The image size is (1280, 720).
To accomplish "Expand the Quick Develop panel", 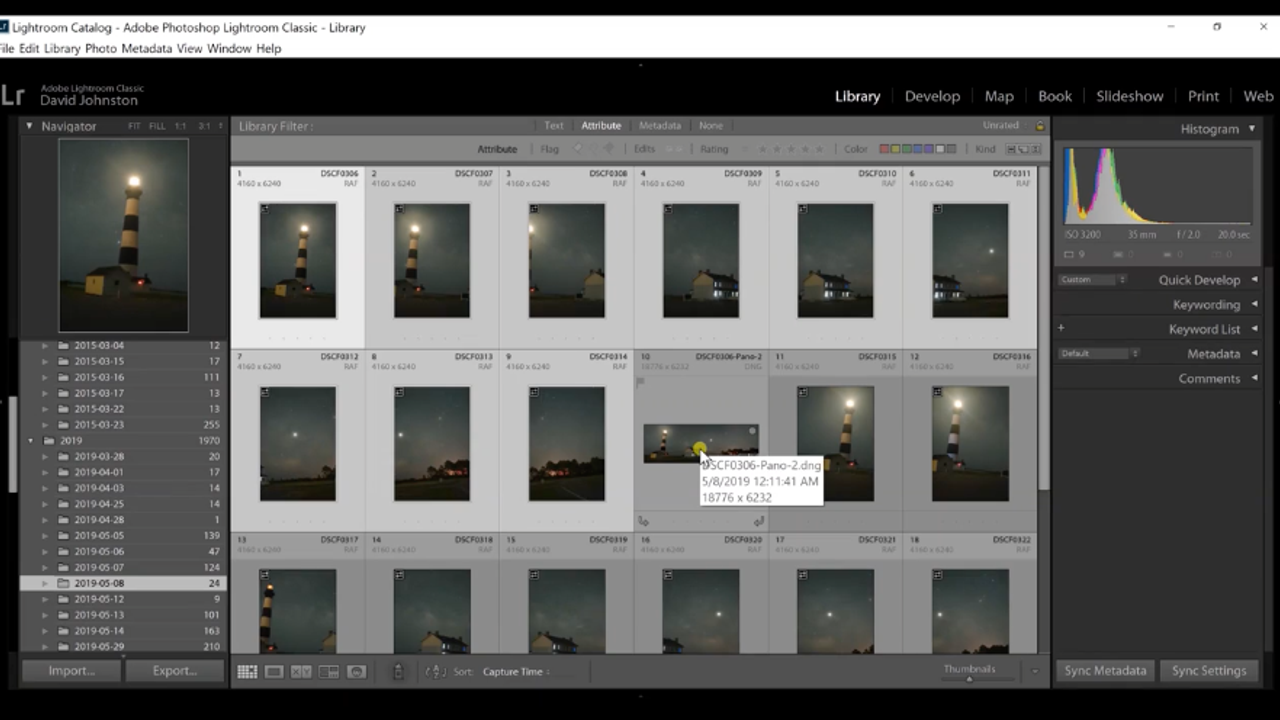I will pos(1254,280).
